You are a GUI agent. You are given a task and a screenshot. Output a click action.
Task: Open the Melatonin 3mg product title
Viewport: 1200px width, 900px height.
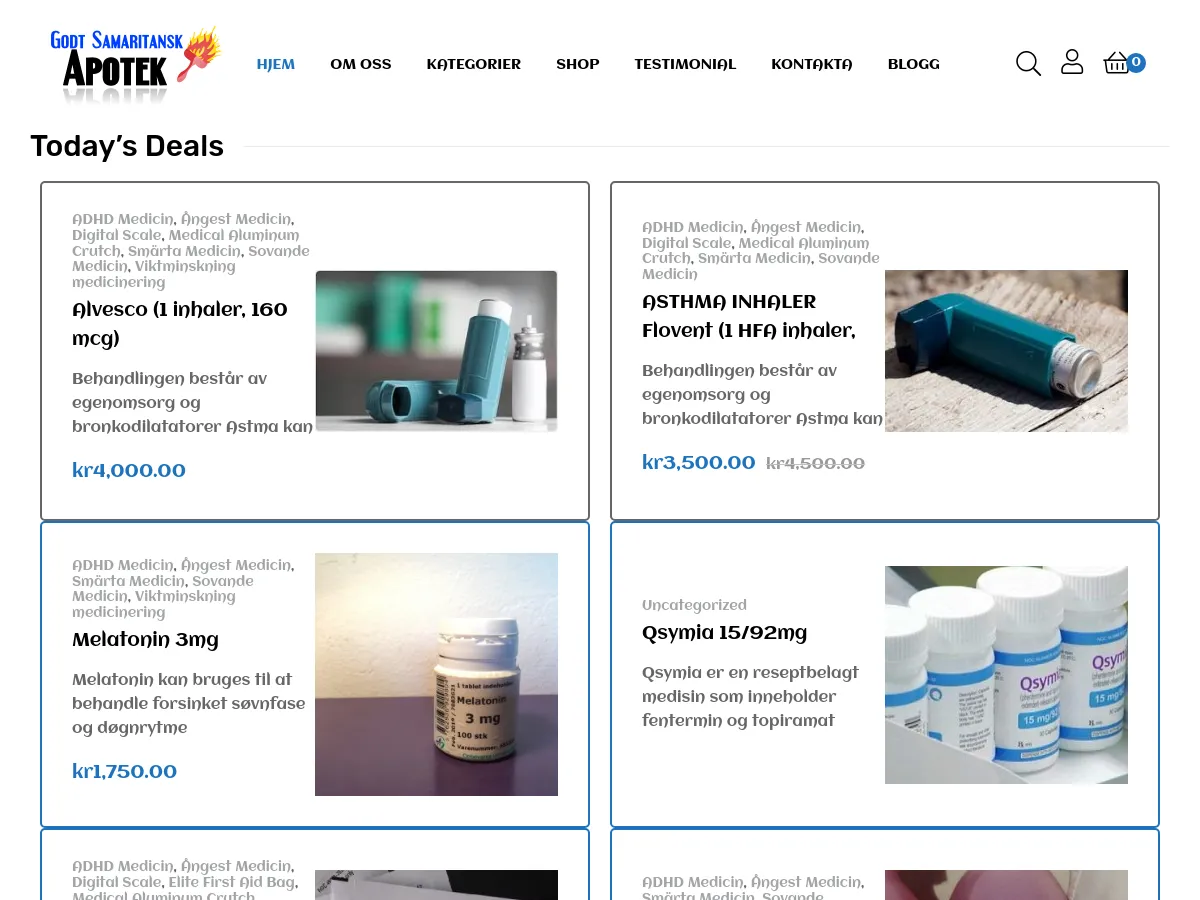(145, 640)
